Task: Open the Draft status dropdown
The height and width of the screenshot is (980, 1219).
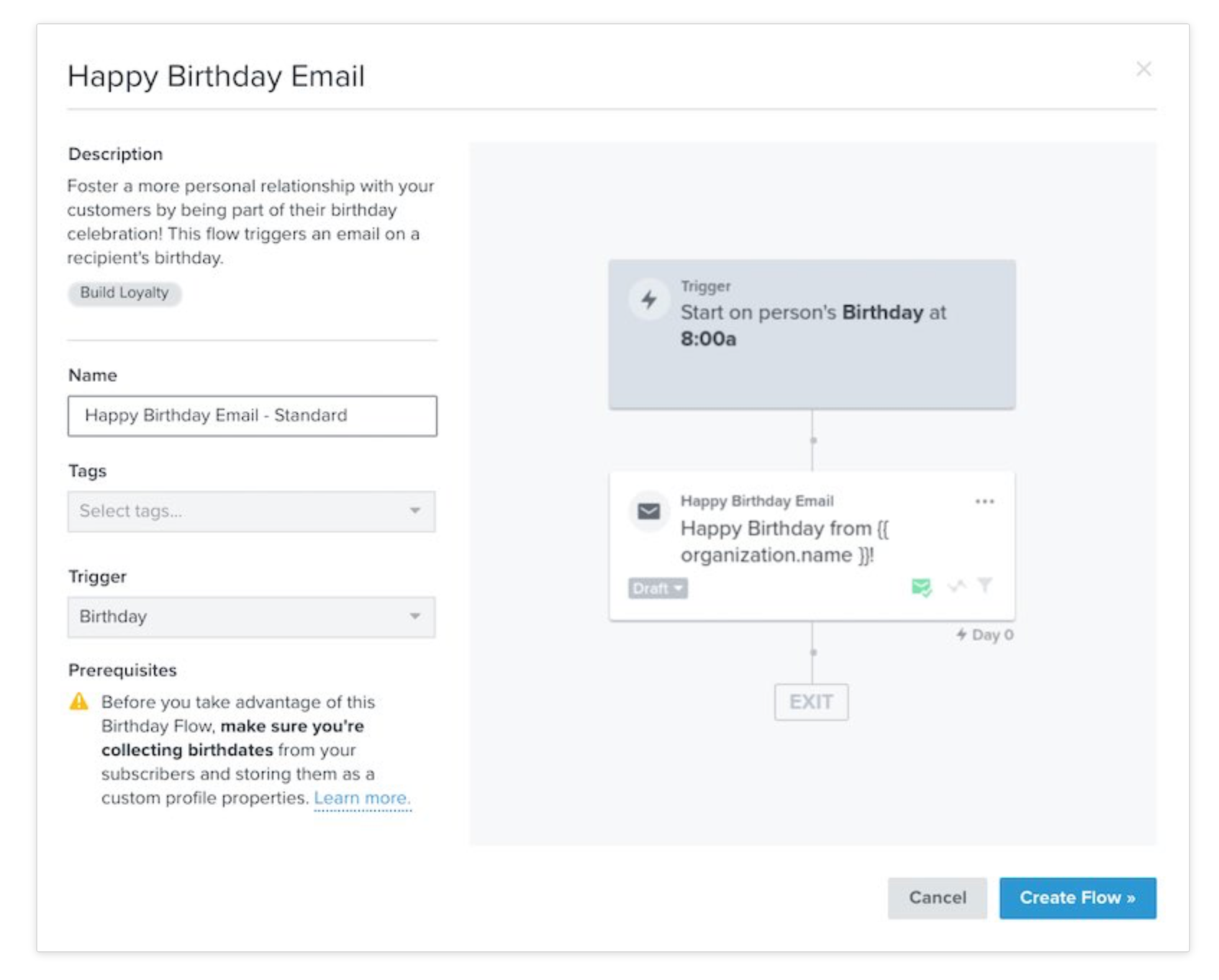Action: [x=658, y=589]
